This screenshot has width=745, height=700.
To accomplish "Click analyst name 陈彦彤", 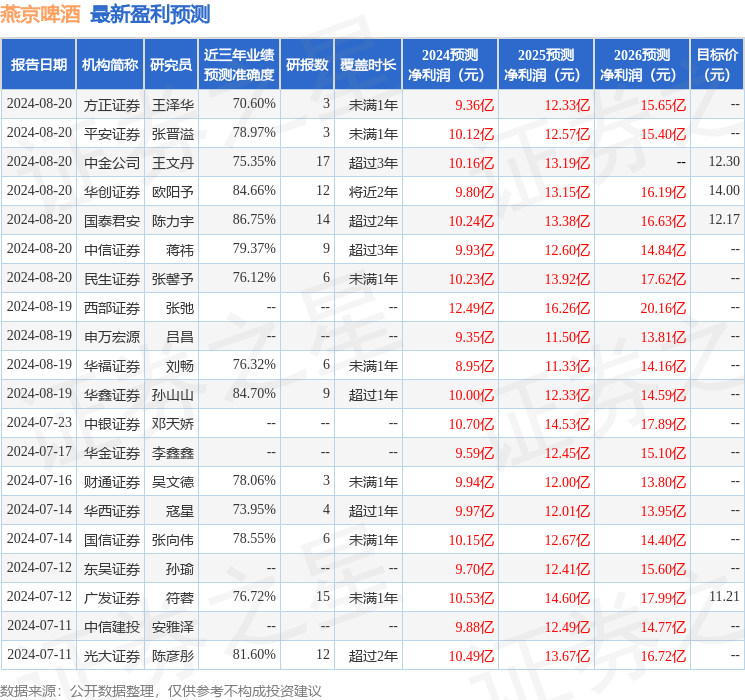I will tap(173, 656).
